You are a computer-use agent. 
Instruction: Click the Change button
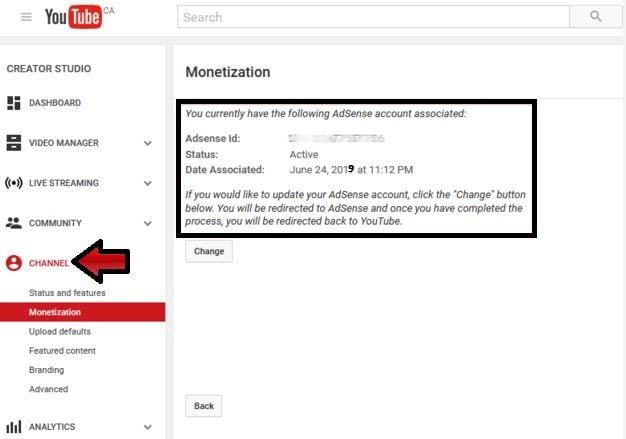coord(209,251)
